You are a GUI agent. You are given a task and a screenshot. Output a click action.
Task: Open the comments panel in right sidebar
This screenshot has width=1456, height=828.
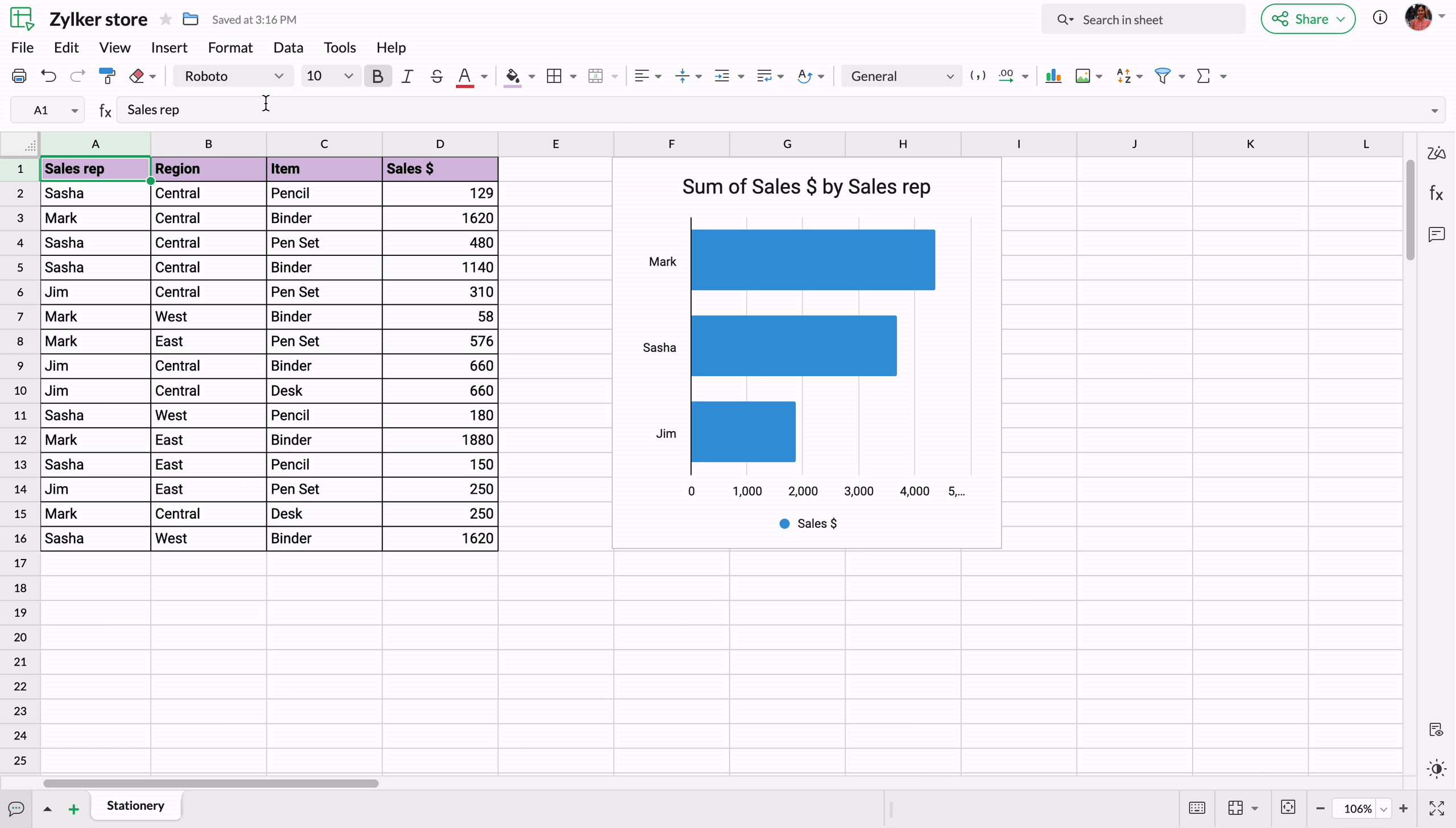[x=1437, y=234]
